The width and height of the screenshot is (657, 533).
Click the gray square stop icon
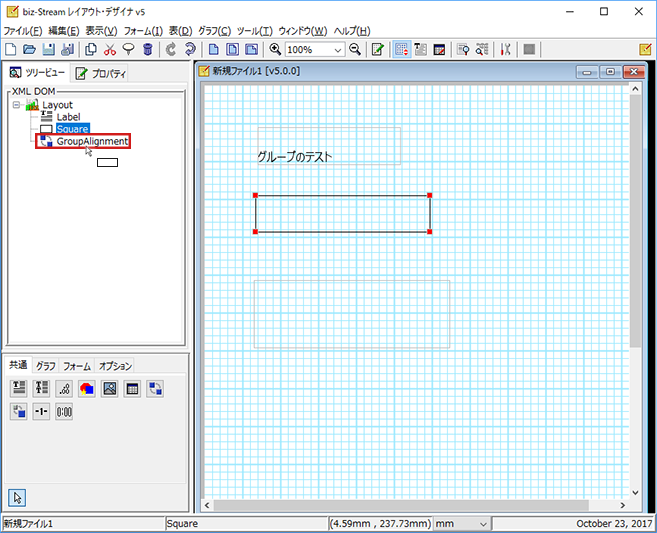529,49
